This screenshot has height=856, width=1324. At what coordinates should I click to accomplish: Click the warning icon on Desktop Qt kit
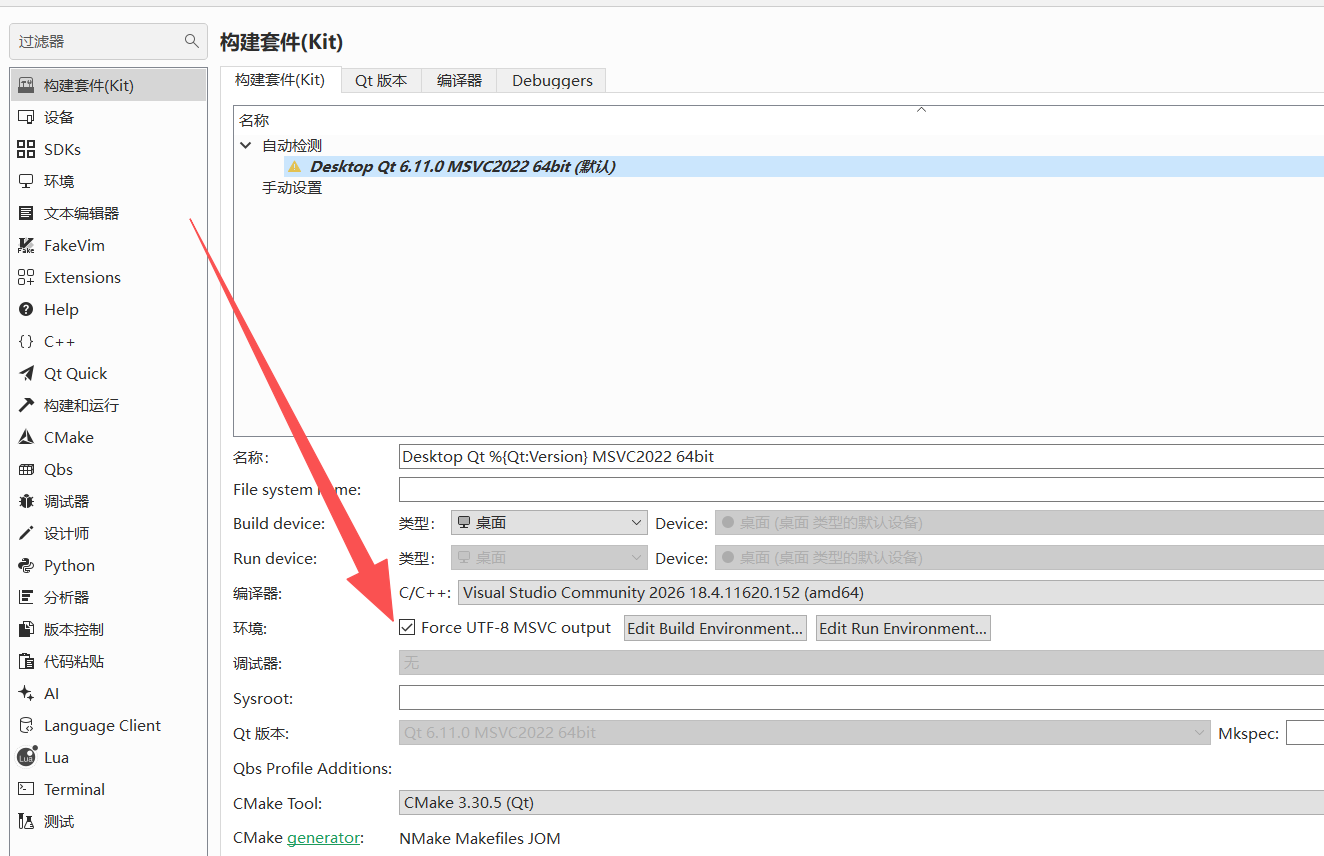pos(294,167)
